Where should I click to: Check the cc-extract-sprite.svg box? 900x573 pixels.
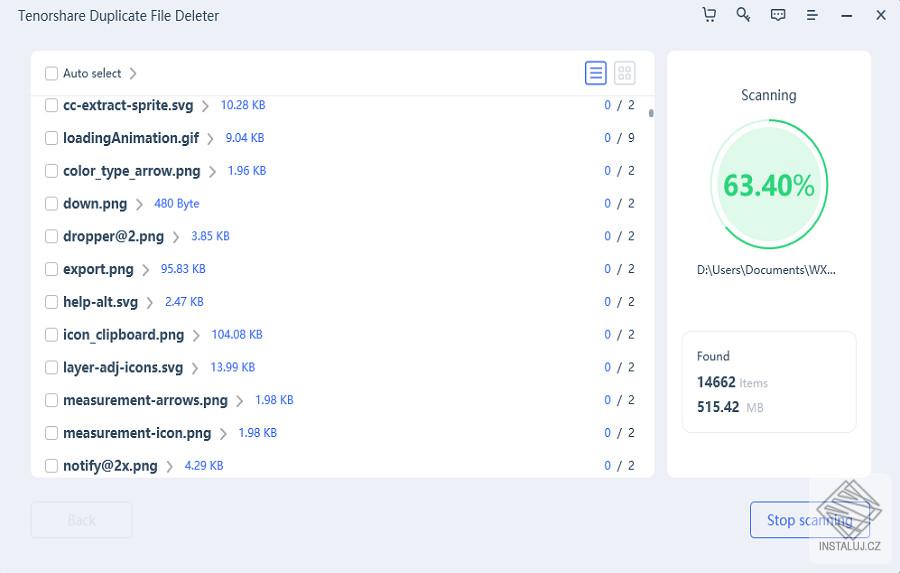pos(51,105)
